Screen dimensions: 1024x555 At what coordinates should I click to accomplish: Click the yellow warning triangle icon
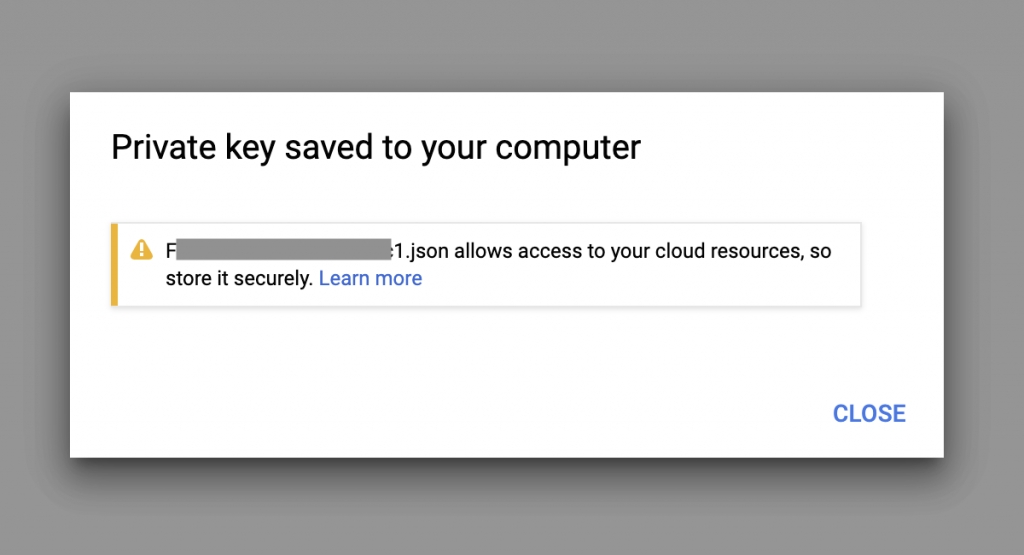(x=141, y=250)
